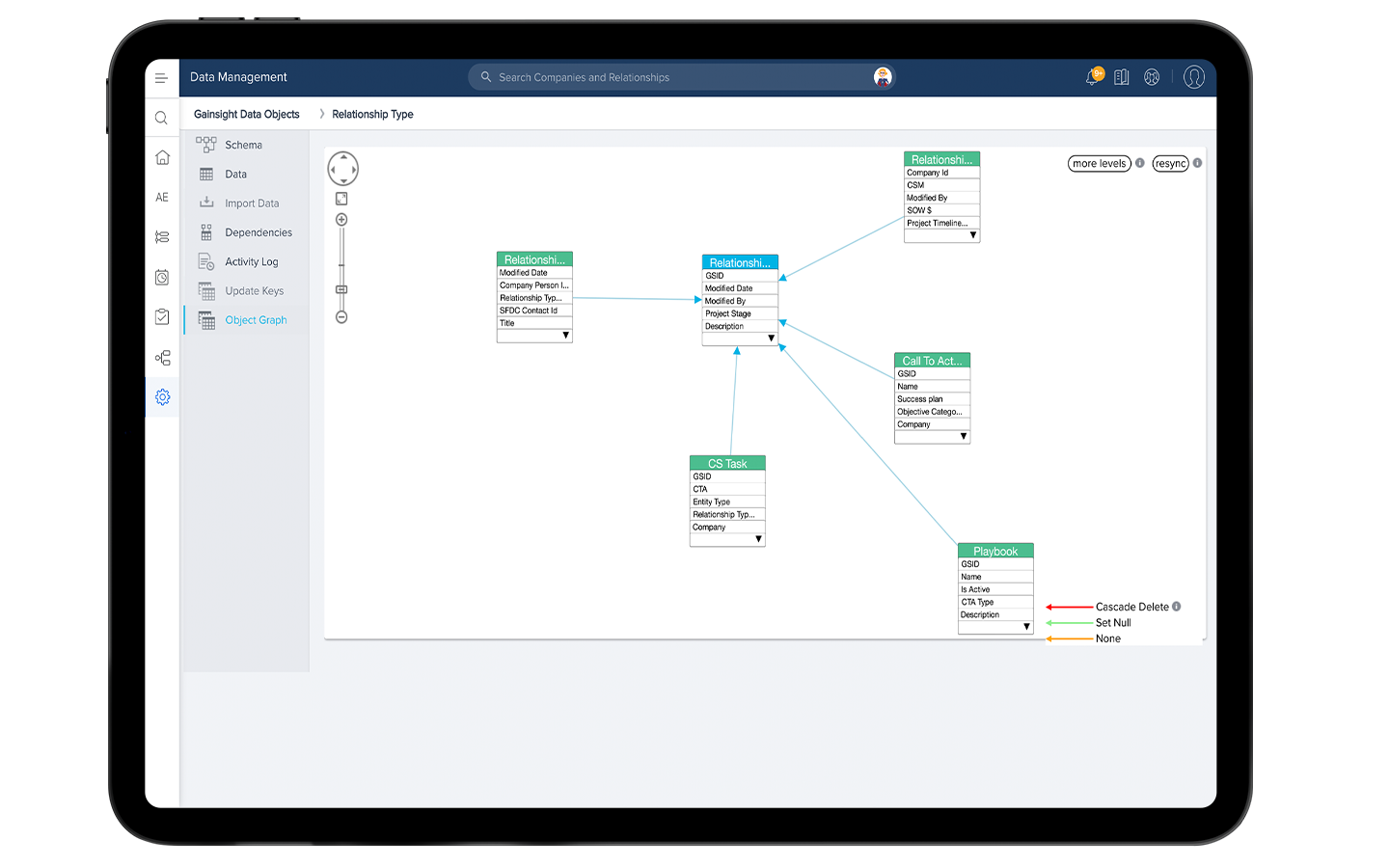Click the resync button
Viewport: 1389px width, 868px height.
point(1170,164)
